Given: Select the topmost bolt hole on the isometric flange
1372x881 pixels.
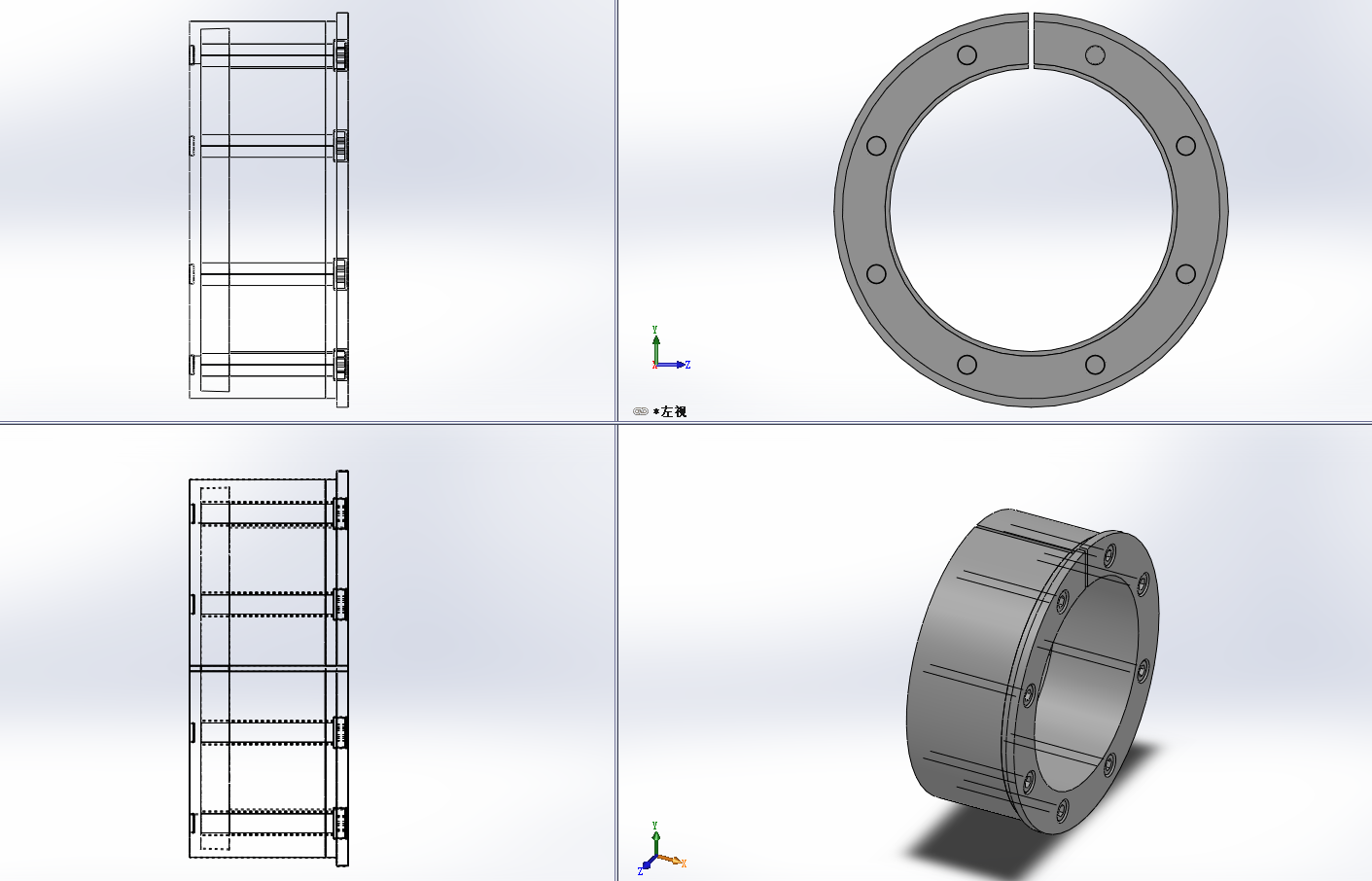Looking at the screenshot, I should pos(1110,555).
